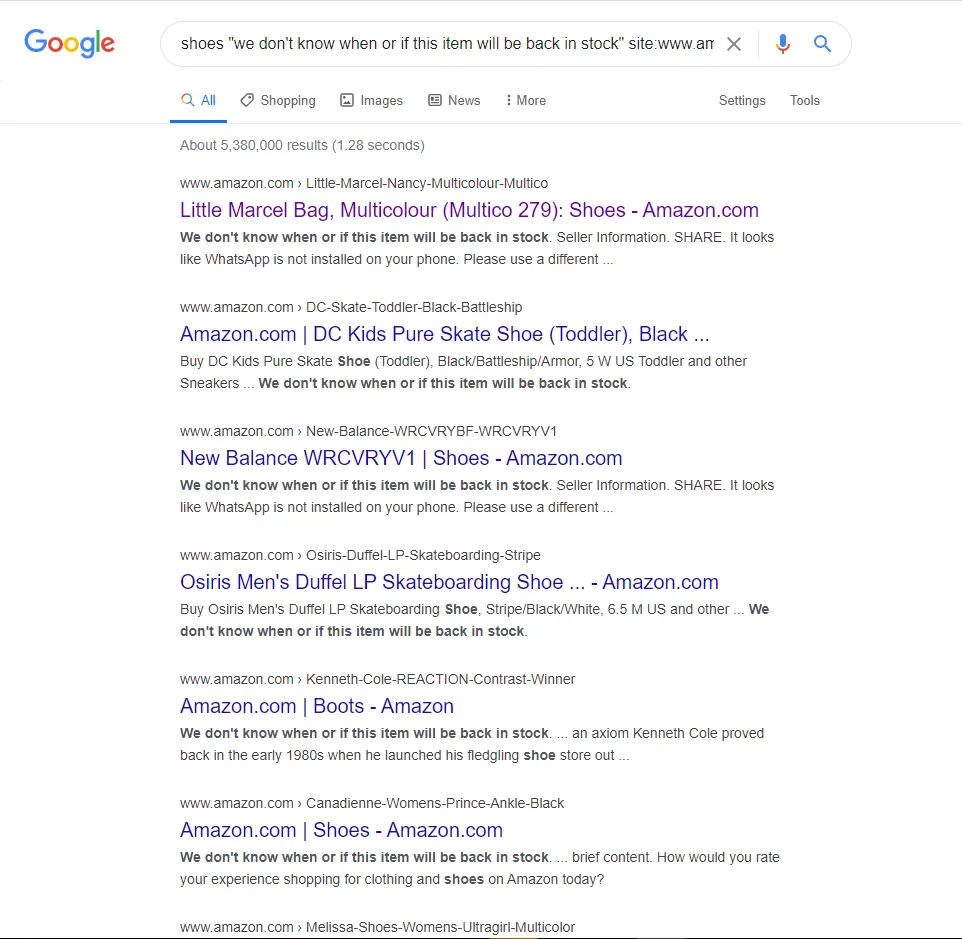Start voice search with the microphone icon

pos(782,44)
